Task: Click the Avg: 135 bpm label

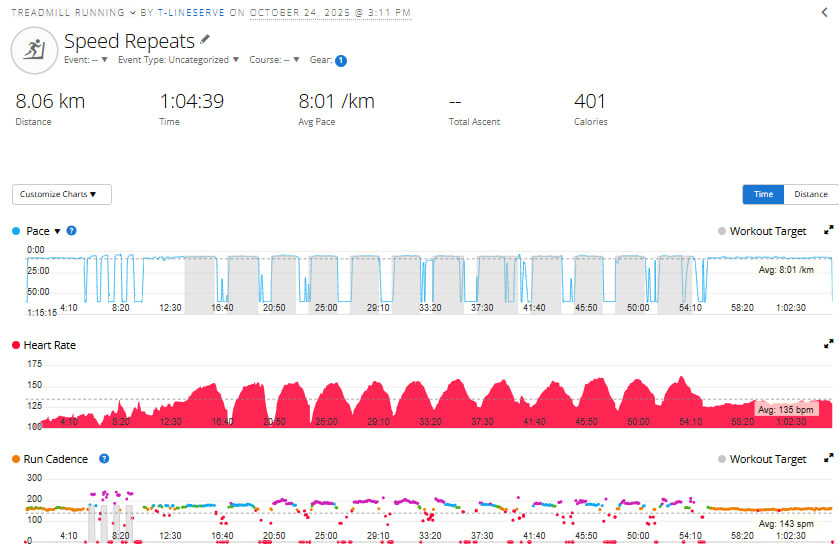Action: (x=785, y=410)
